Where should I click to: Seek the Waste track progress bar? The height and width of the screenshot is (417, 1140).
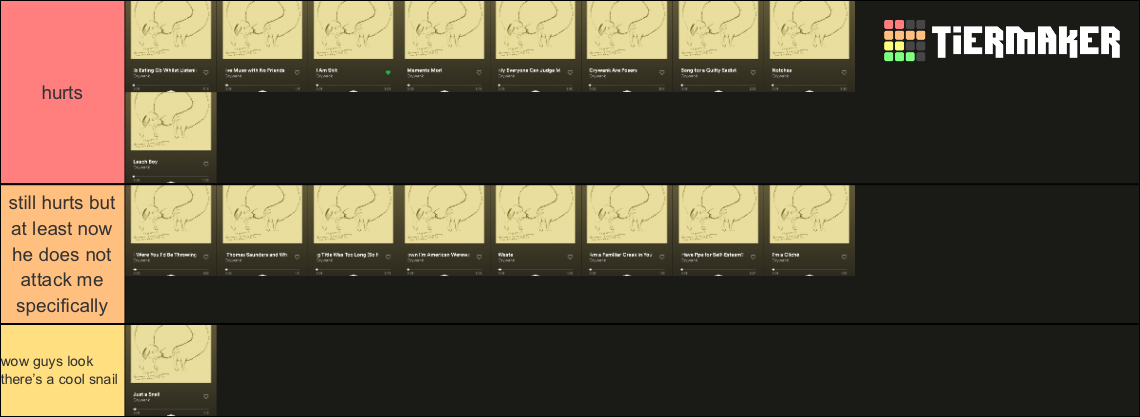coord(537,270)
